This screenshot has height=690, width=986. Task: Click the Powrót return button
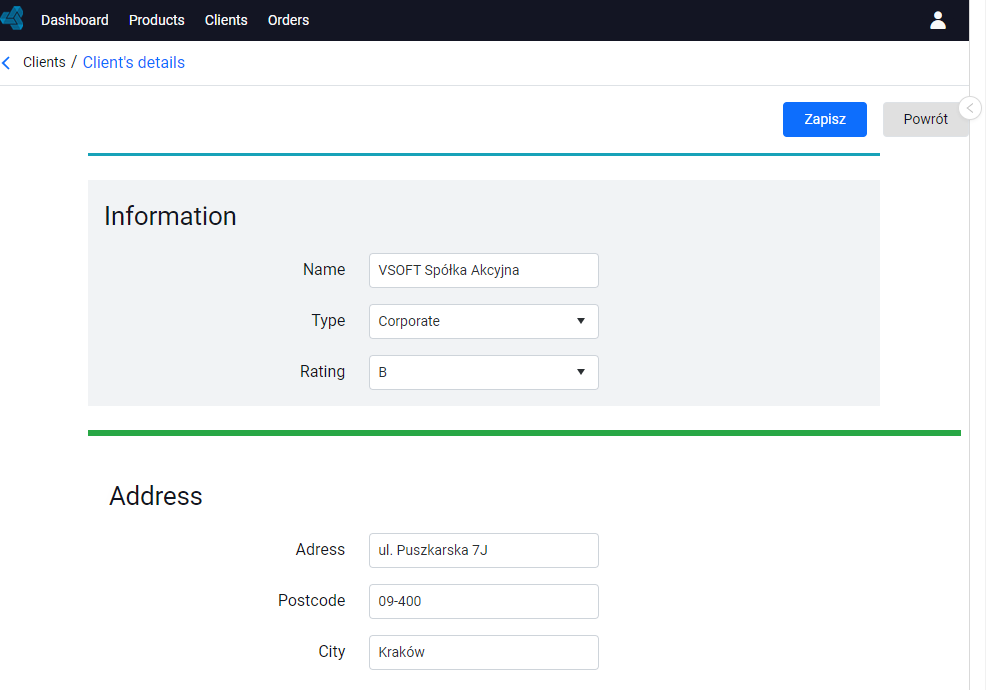pyautogui.click(x=925, y=120)
